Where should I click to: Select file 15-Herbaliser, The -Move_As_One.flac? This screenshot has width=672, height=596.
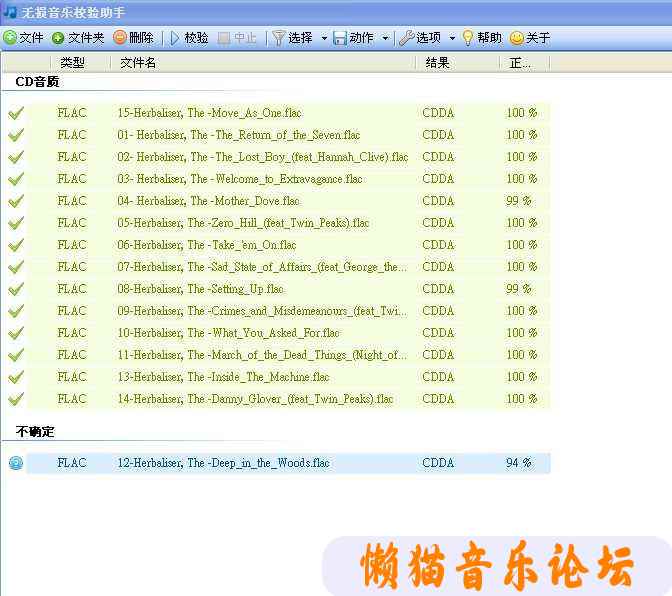coord(210,113)
